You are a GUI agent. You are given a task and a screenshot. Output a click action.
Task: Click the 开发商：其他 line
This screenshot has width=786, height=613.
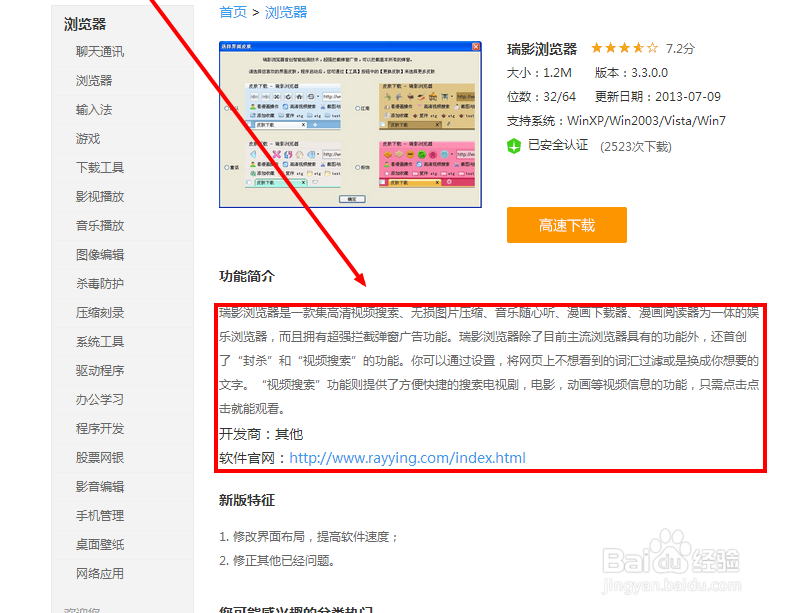coord(261,434)
